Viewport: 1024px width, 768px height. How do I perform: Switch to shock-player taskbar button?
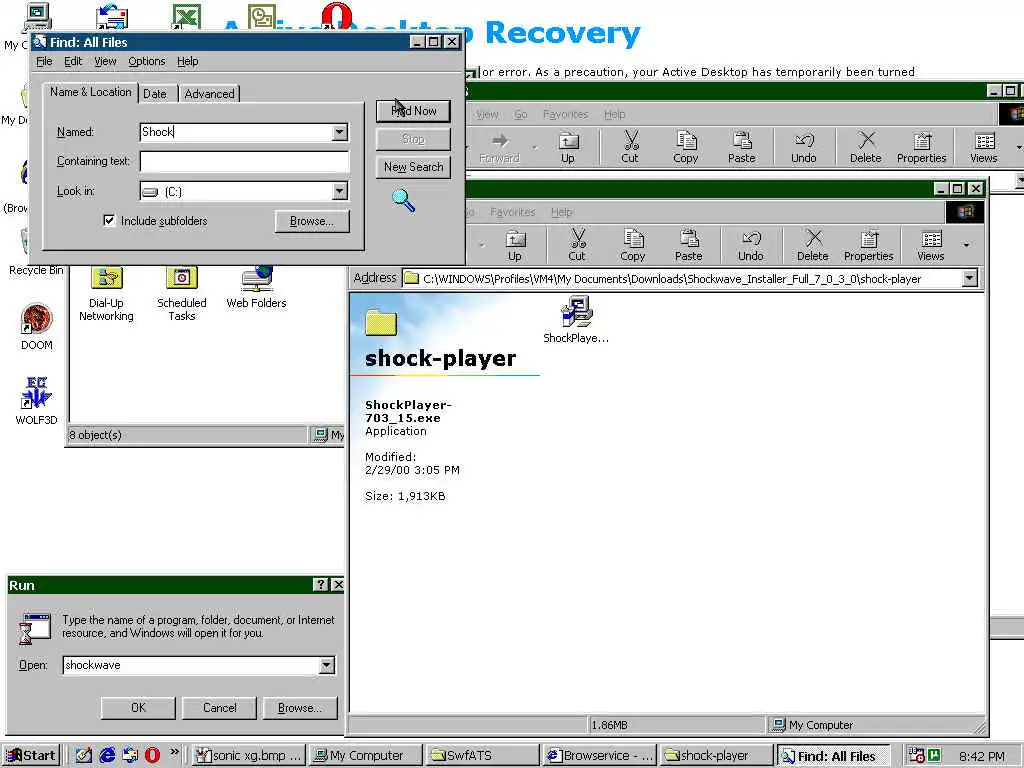click(x=716, y=756)
